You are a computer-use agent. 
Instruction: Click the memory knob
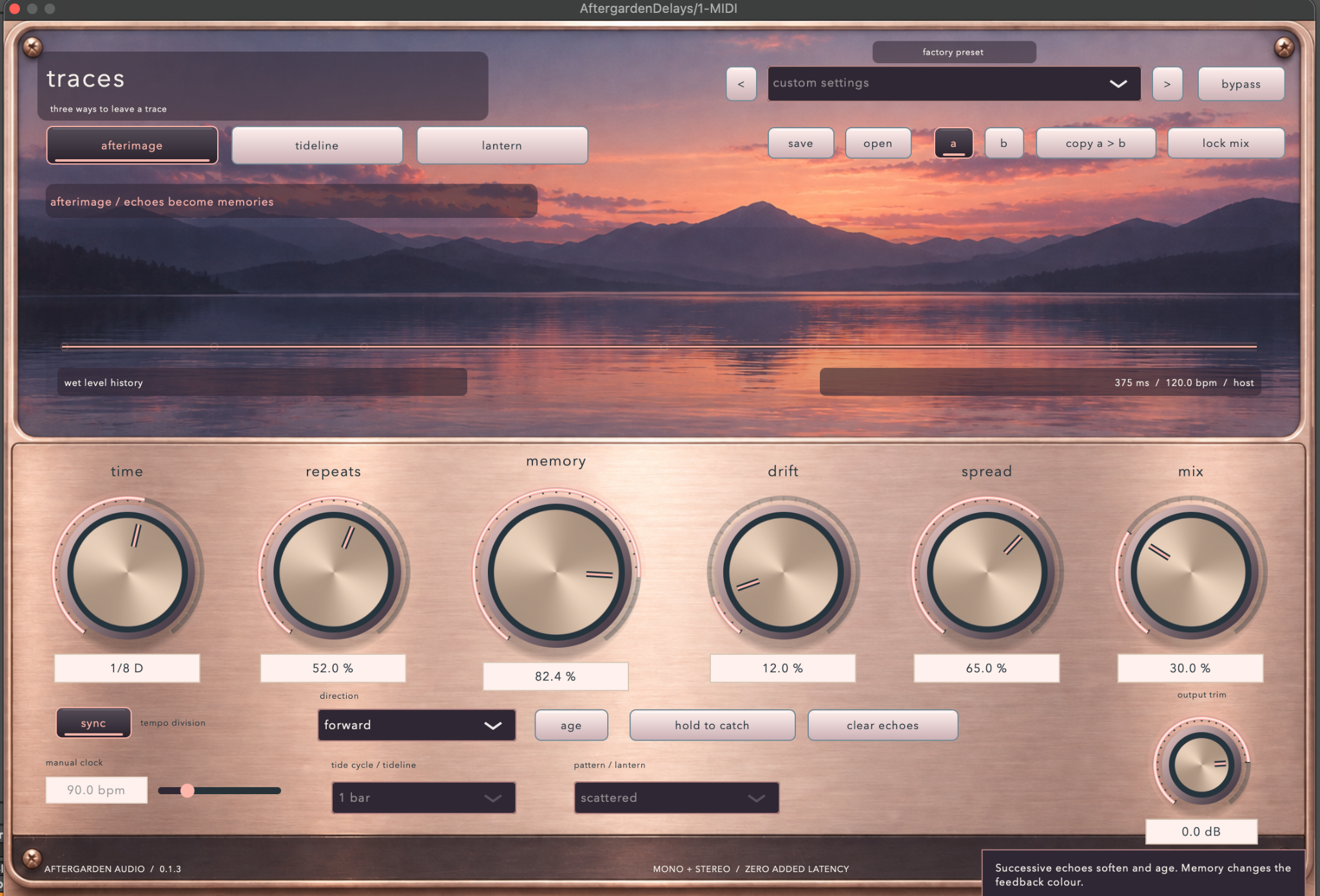[556, 571]
